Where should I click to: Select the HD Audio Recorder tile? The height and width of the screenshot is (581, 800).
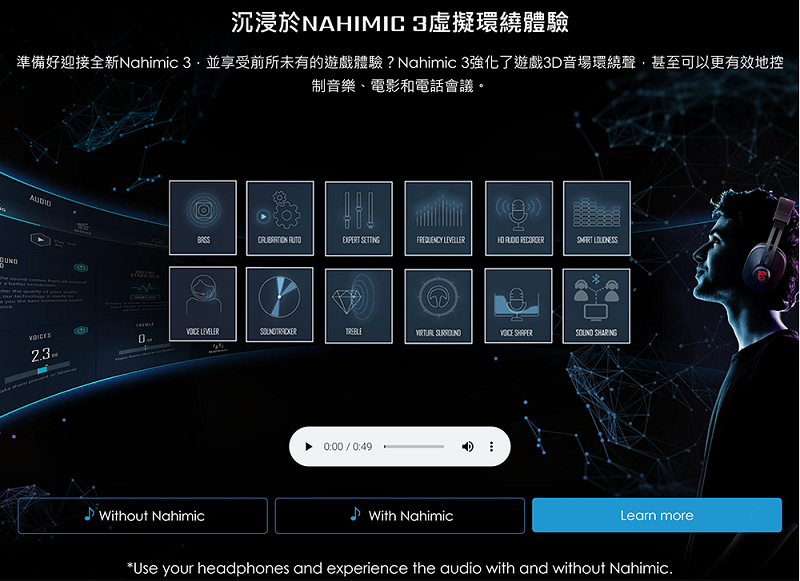point(519,218)
